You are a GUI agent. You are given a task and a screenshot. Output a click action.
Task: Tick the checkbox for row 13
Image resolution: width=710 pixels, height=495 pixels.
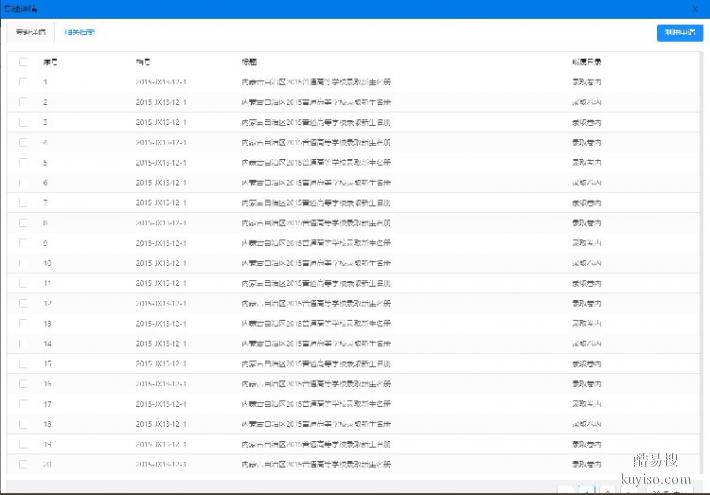click(23, 323)
